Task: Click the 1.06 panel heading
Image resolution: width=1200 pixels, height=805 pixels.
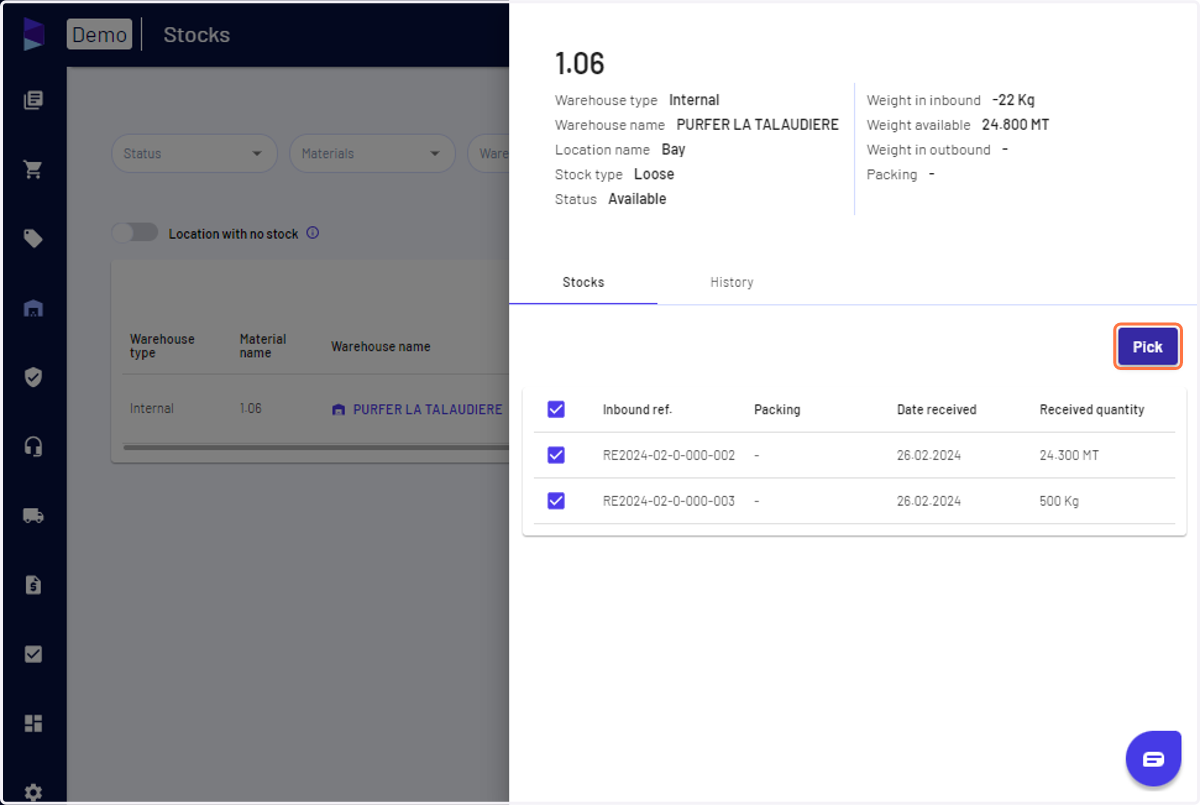Action: click(x=580, y=63)
